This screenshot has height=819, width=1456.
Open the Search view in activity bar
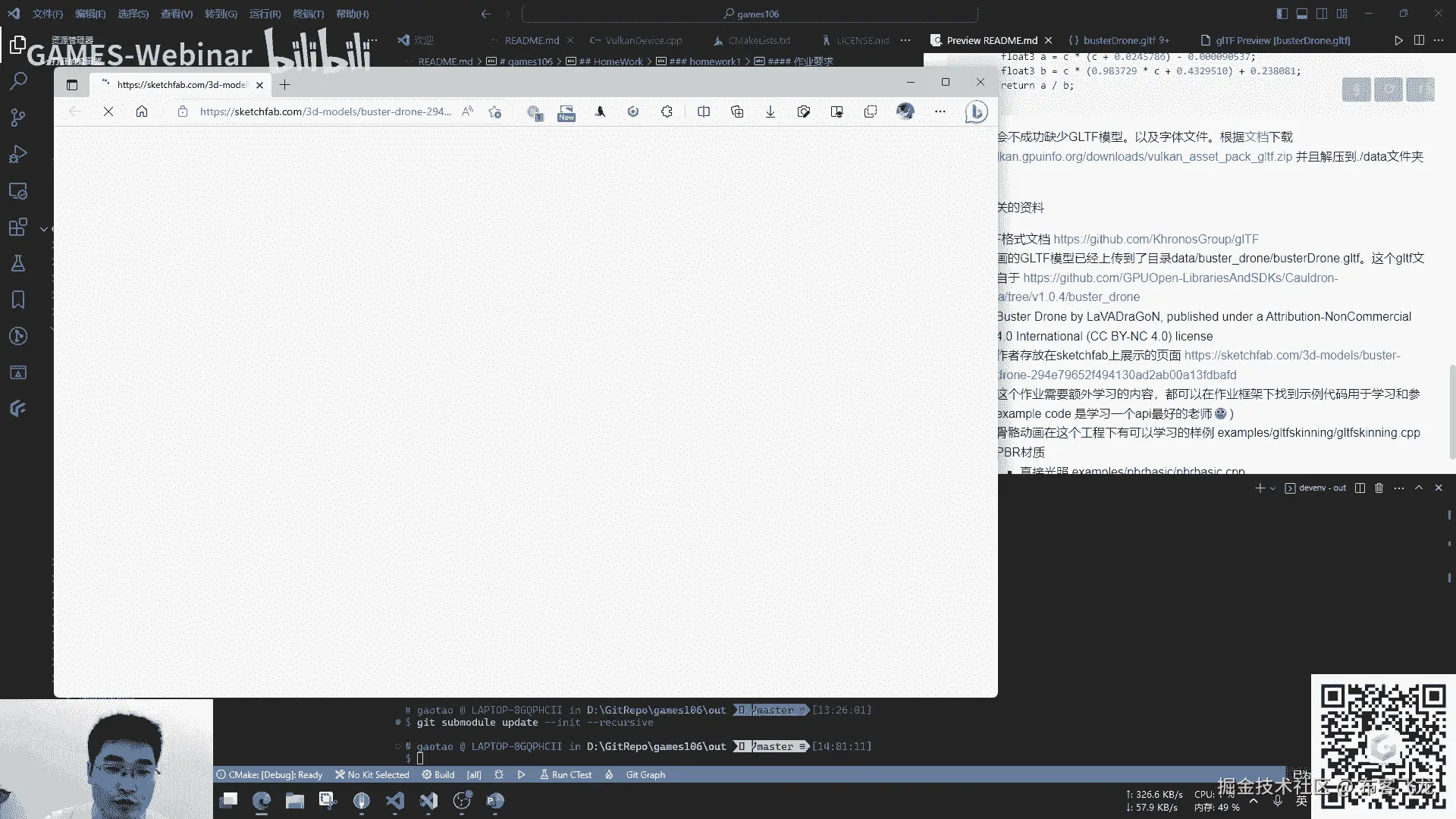[18, 80]
